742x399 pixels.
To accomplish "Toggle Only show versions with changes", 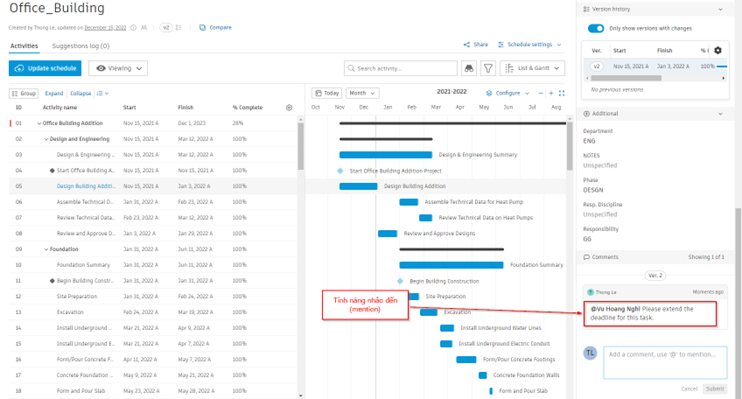I will (x=596, y=28).
